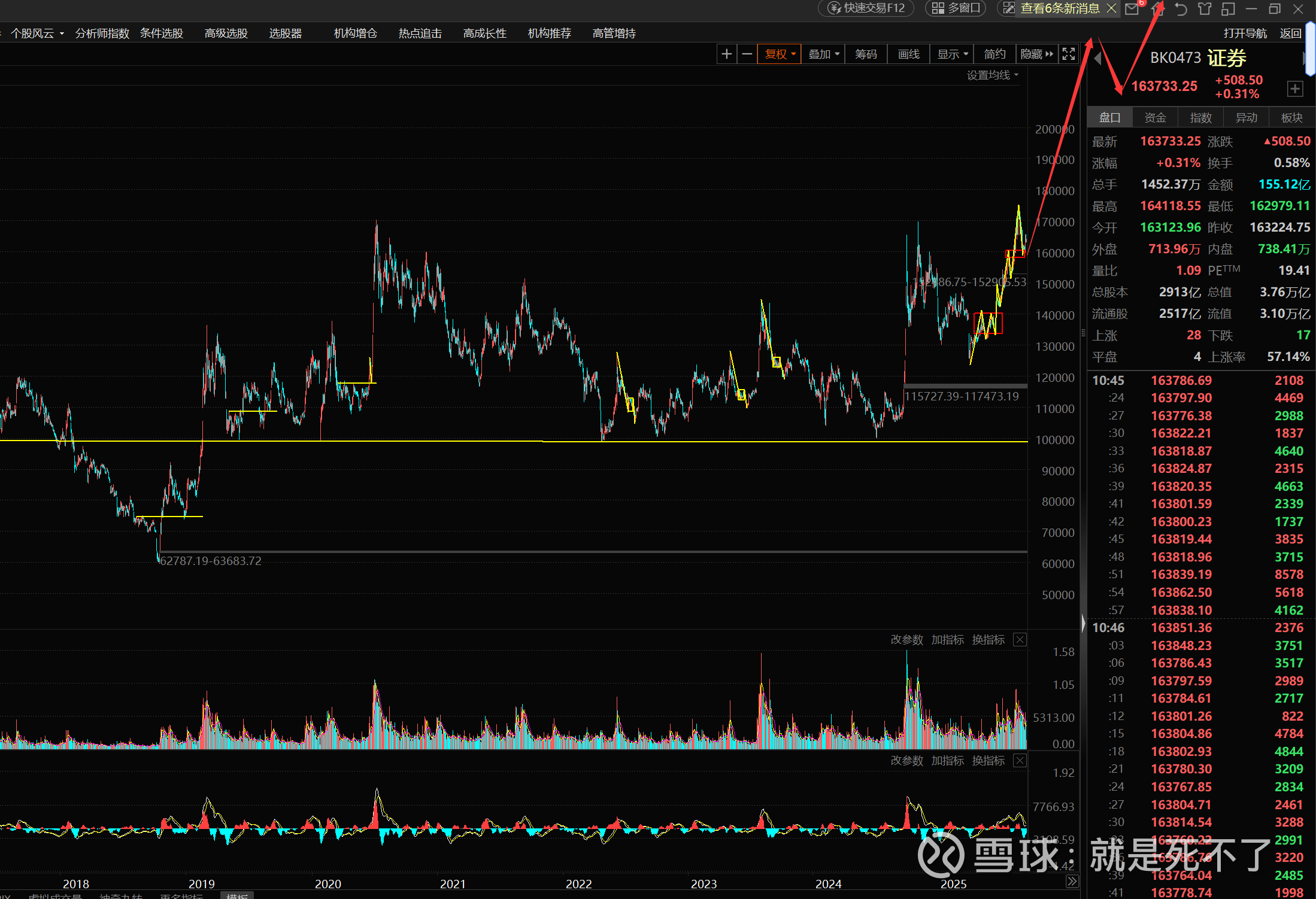Image resolution: width=1316 pixels, height=899 pixels.
Task: Click the zoom-in plus chart button
Action: (x=726, y=54)
